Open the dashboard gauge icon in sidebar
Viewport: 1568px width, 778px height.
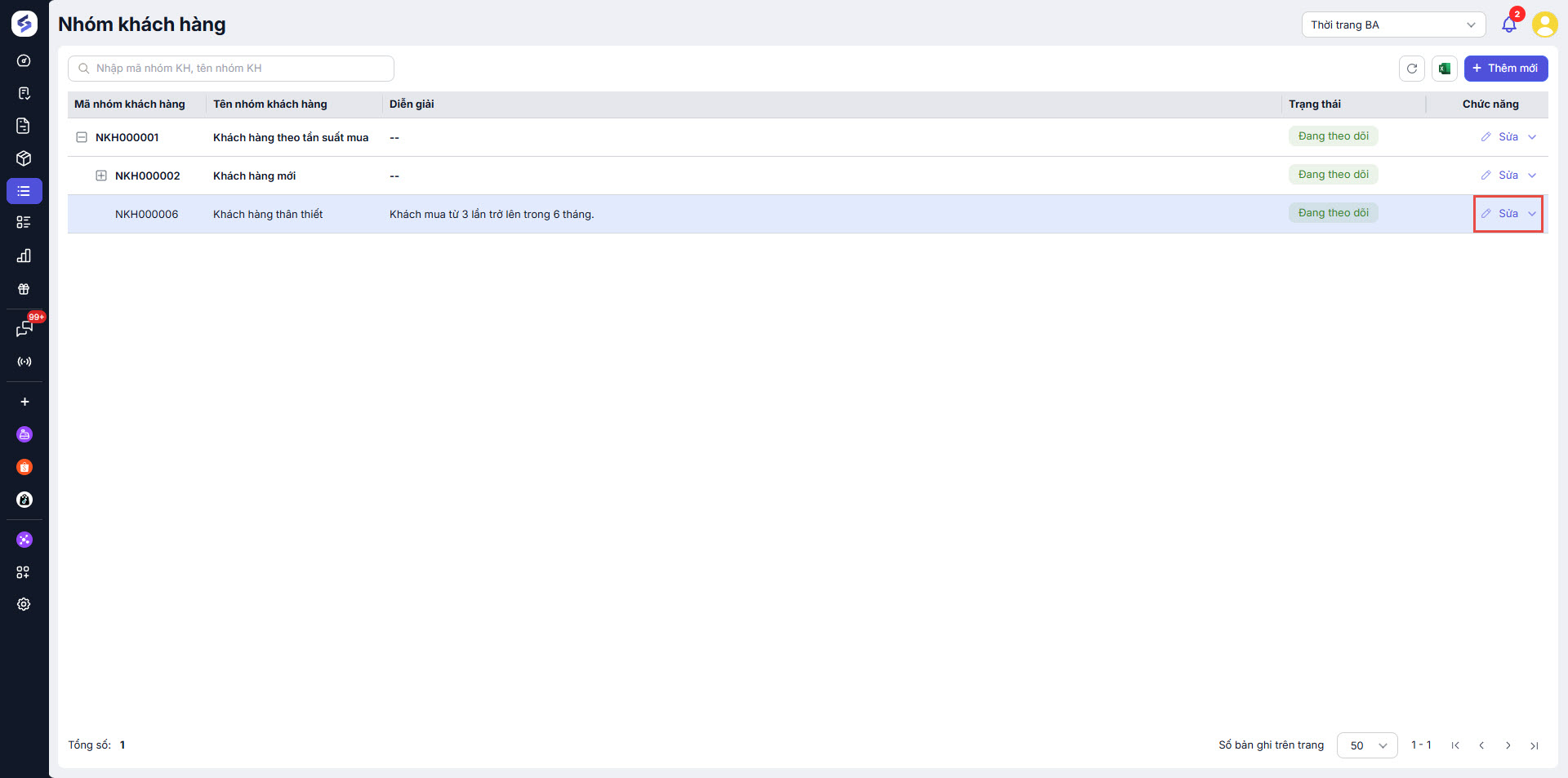24,60
